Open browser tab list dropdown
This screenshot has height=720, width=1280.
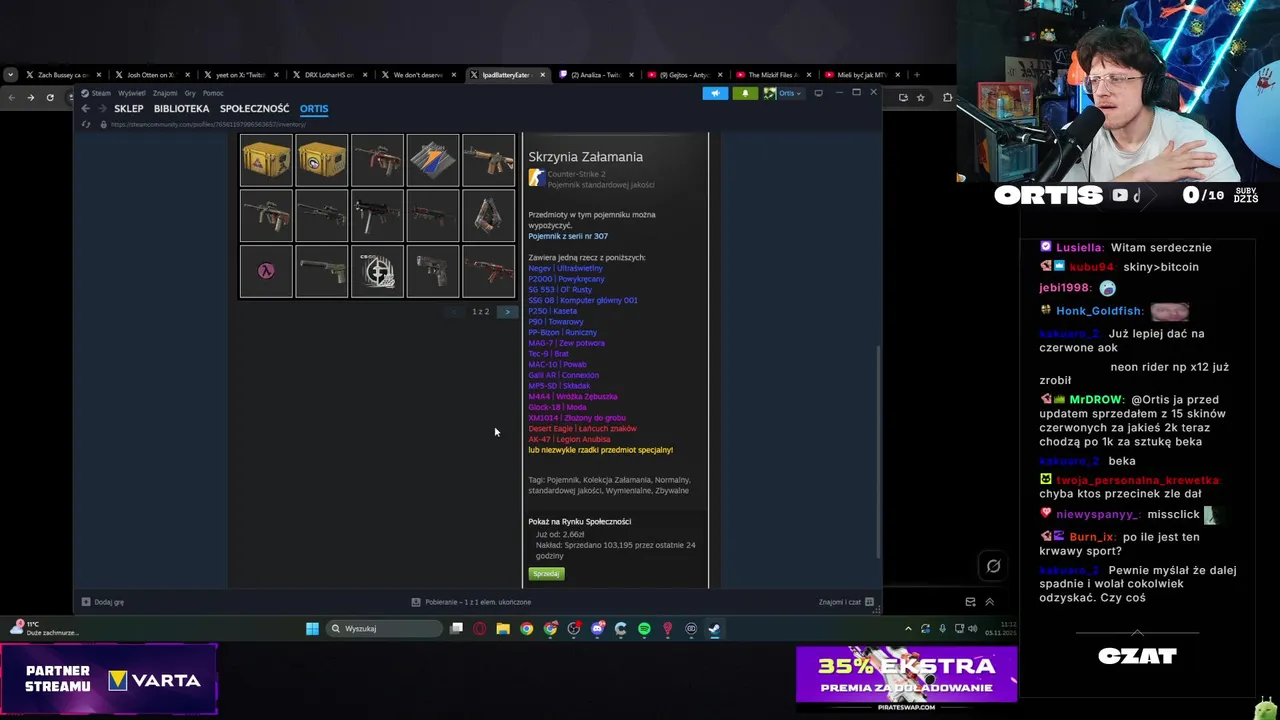[10, 75]
